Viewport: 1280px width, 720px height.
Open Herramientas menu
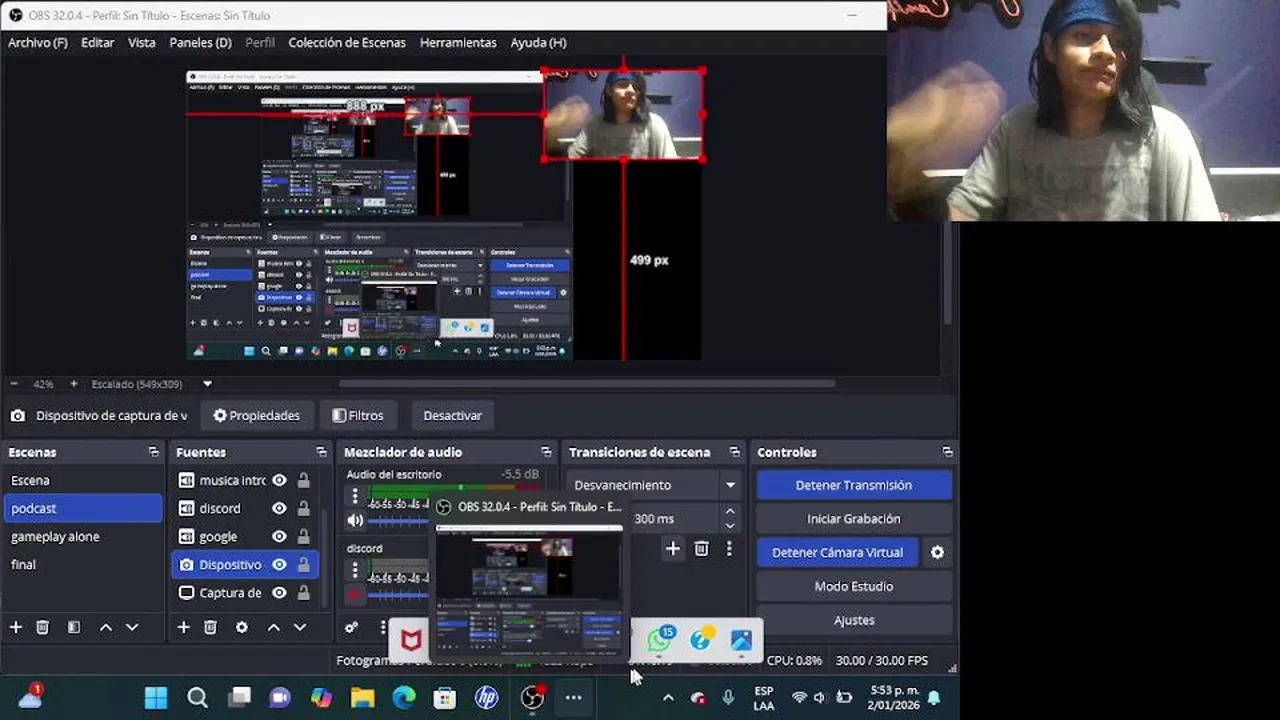(x=458, y=42)
